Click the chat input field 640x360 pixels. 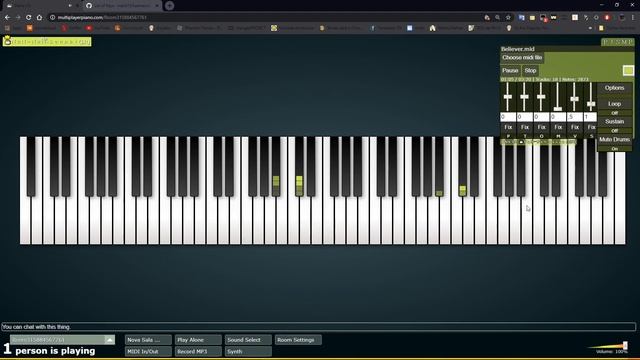318,327
